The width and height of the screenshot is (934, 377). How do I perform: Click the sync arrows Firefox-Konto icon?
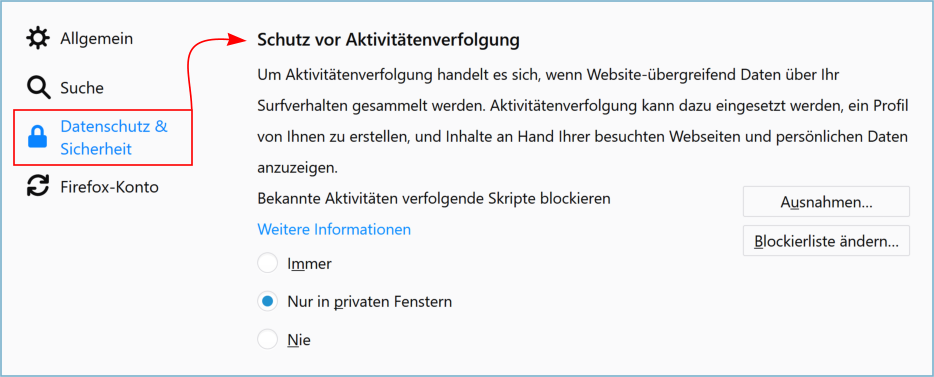39,187
